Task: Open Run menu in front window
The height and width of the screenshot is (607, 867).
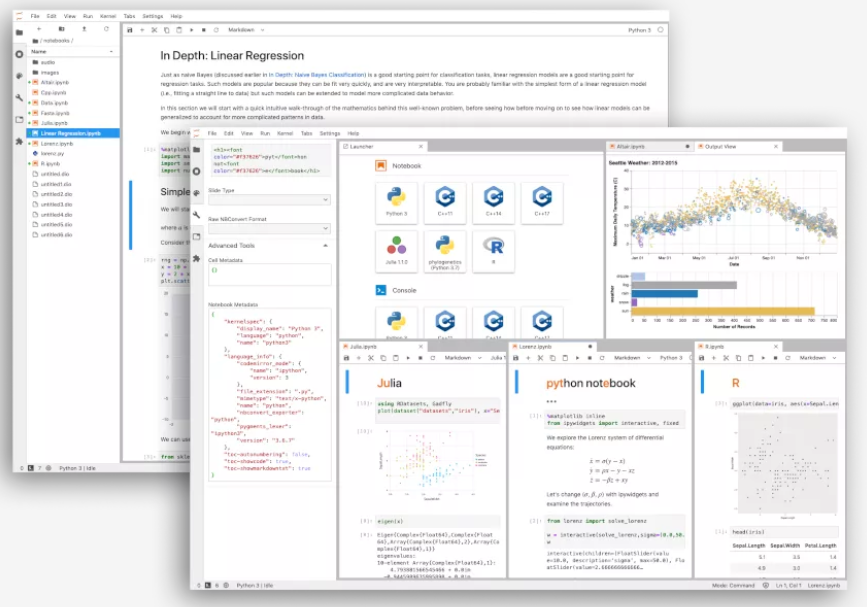Action: pyautogui.click(x=265, y=134)
